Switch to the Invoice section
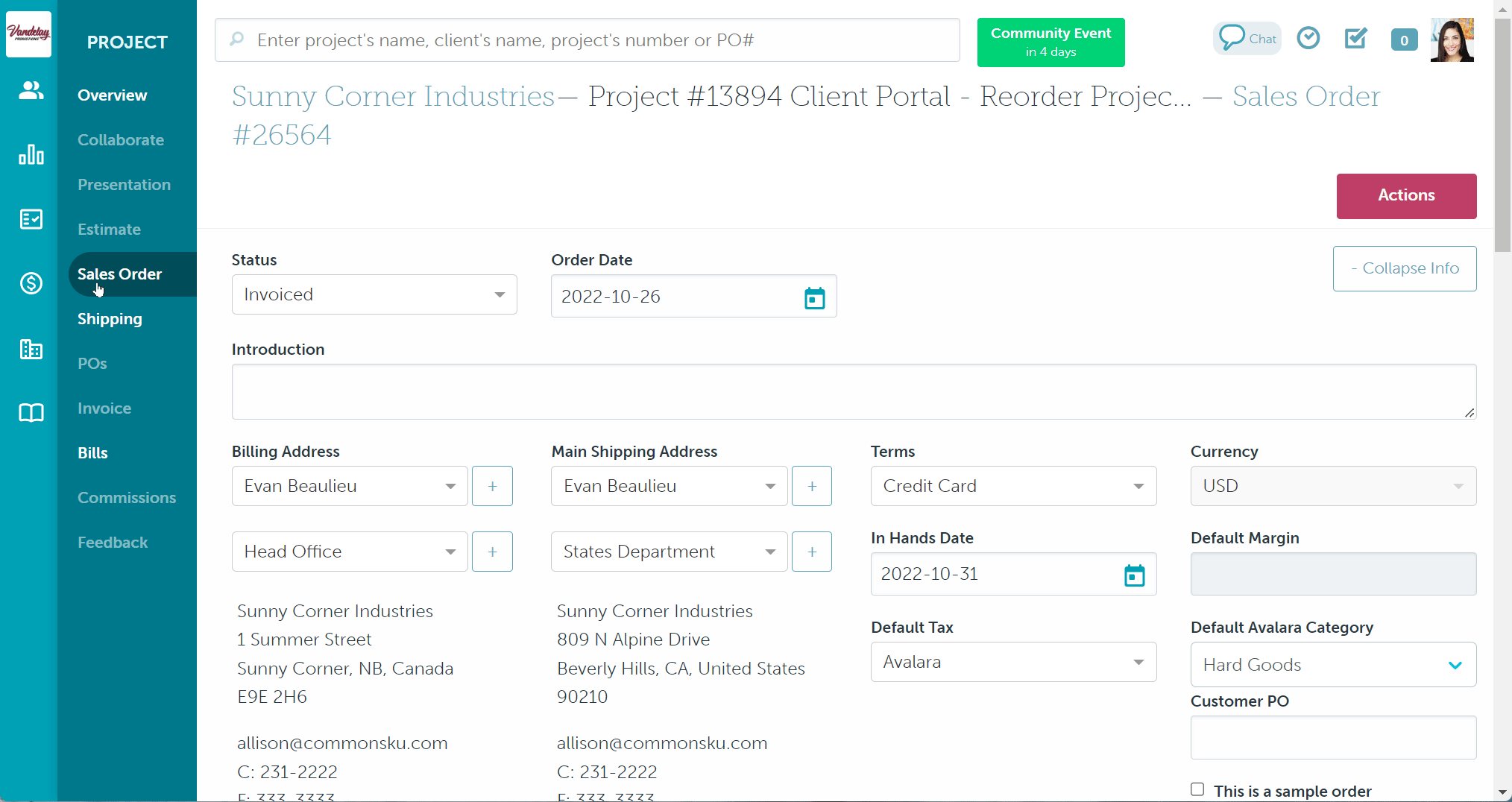 pos(104,408)
